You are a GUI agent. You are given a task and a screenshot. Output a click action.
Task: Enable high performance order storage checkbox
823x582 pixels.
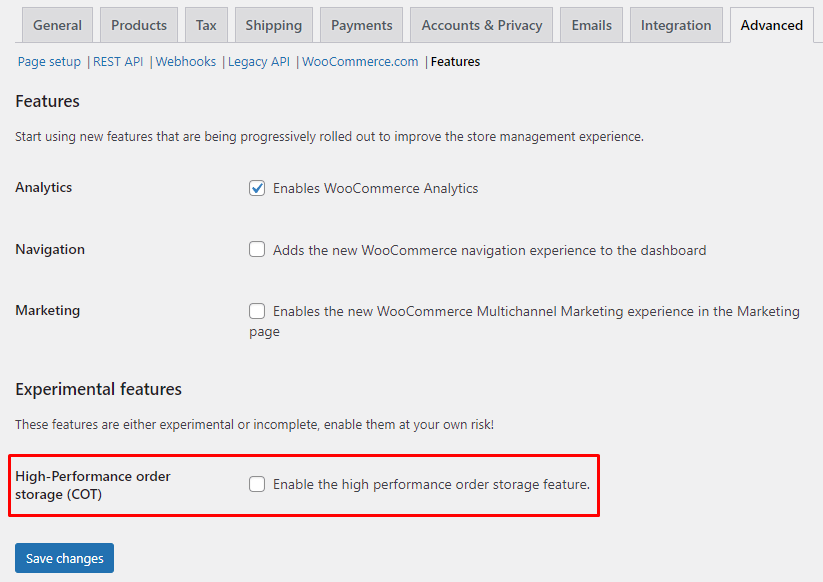(x=257, y=484)
